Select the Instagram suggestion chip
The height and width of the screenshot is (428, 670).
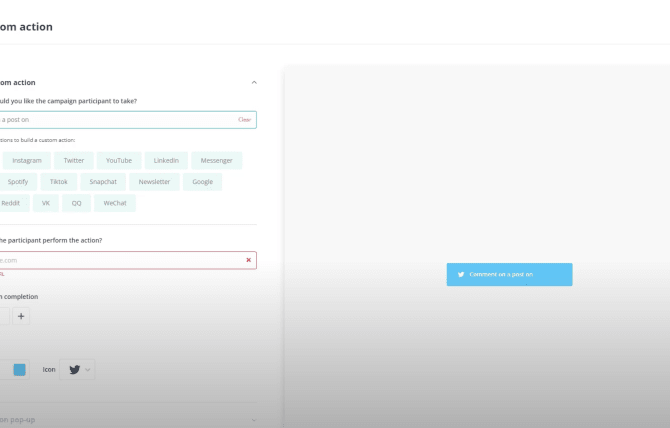tap(27, 161)
